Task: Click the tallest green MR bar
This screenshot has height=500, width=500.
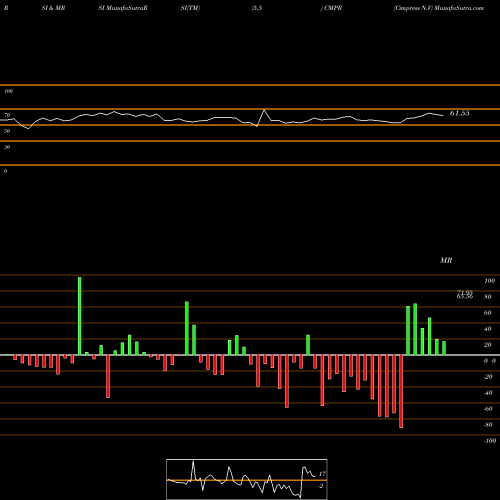Action: pyautogui.click(x=80, y=316)
